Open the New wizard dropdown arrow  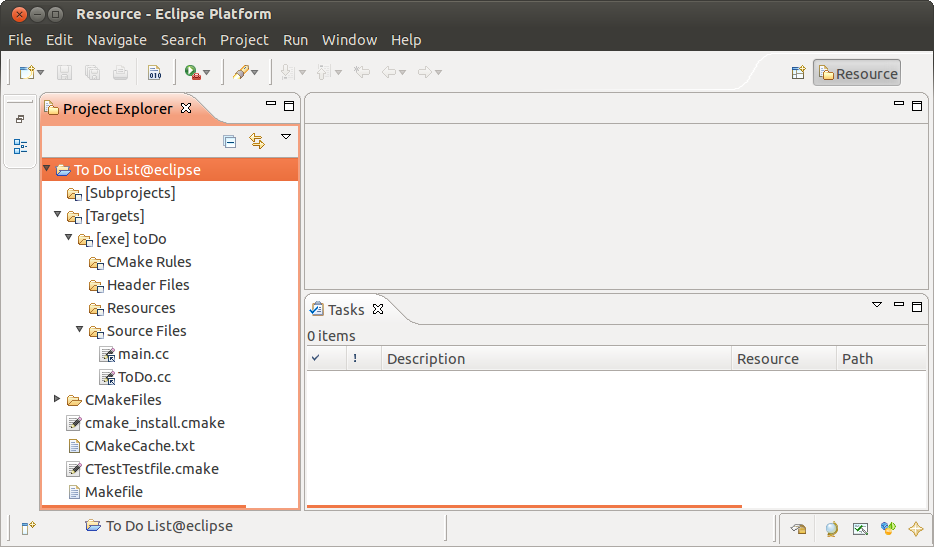point(41,73)
